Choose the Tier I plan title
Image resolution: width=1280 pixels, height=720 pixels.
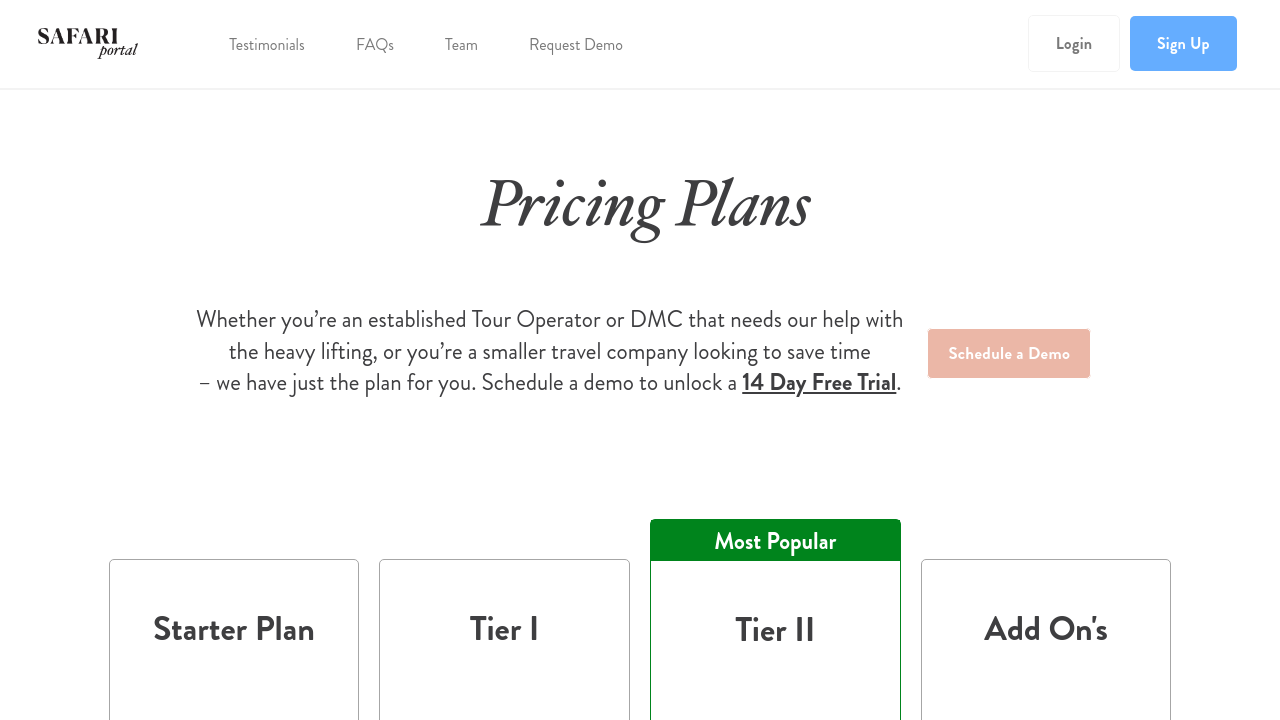(504, 629)
